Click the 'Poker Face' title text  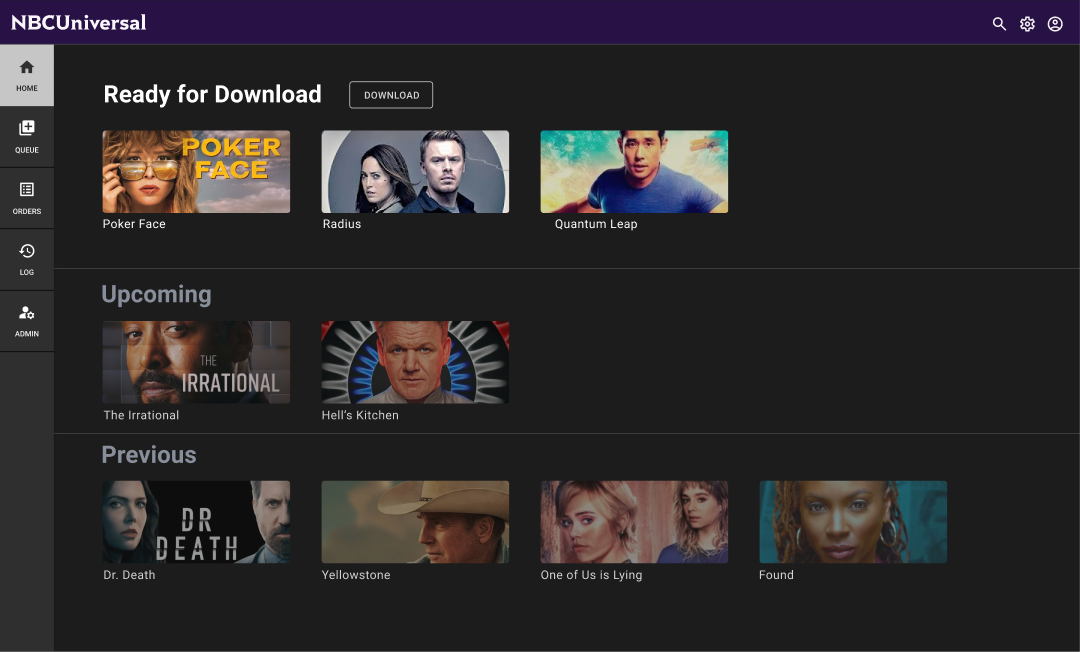134,224
